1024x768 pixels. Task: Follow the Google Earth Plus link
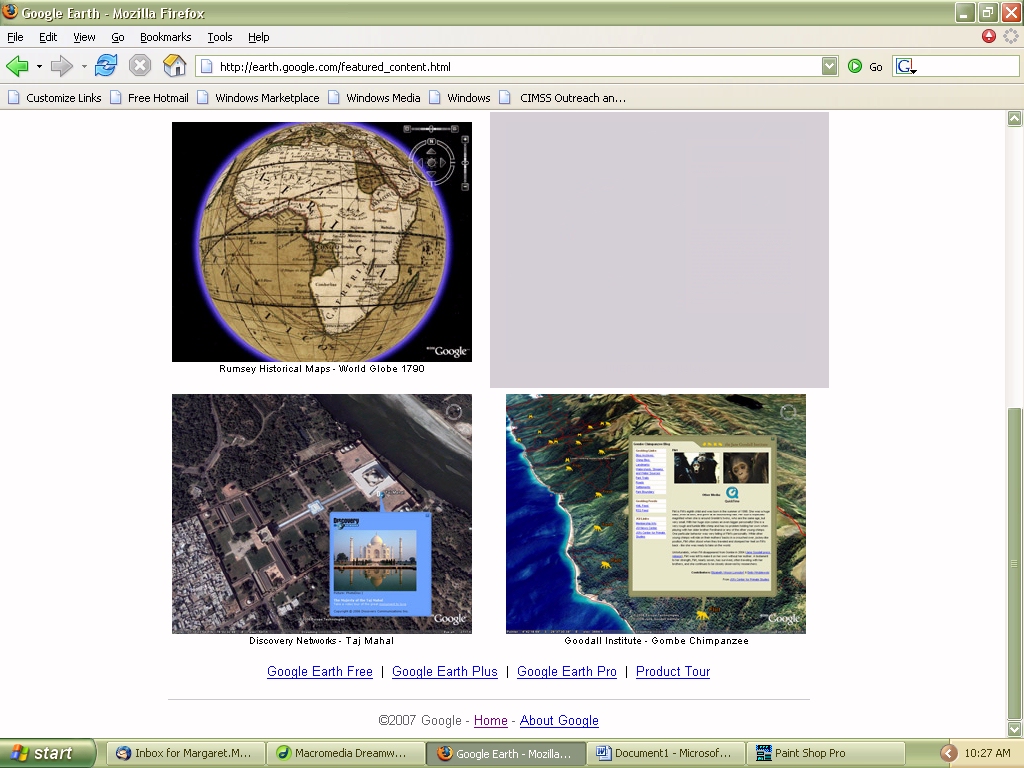(x=445, y=671)
